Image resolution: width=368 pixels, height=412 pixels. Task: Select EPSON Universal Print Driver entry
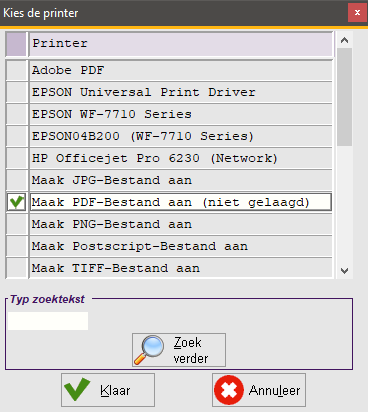click(x=181, y=92)
